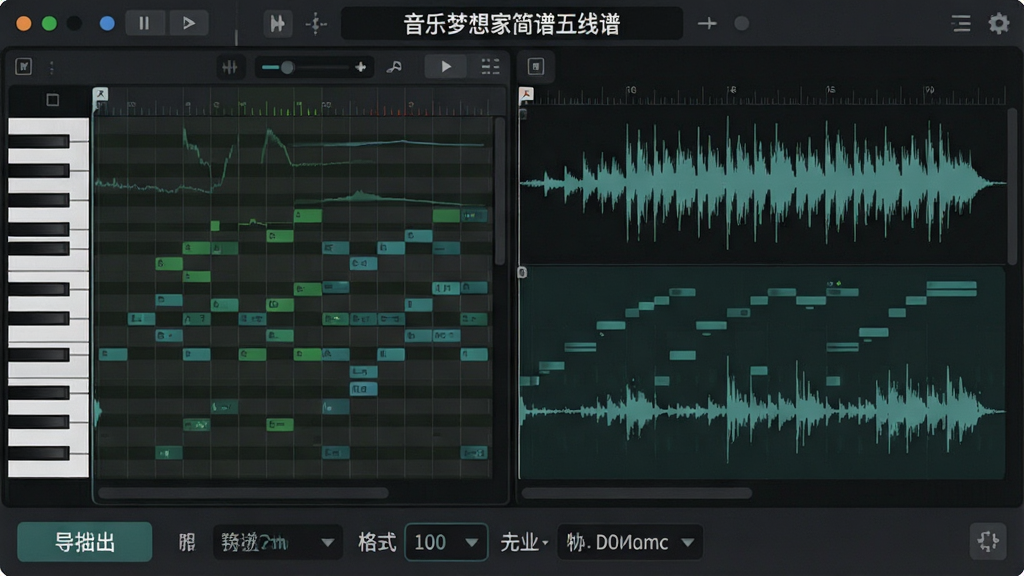Open the panel icon atop the waveform pane
Image resolution: width=1024 pixels, height=576 pixels.
[536, 67]
